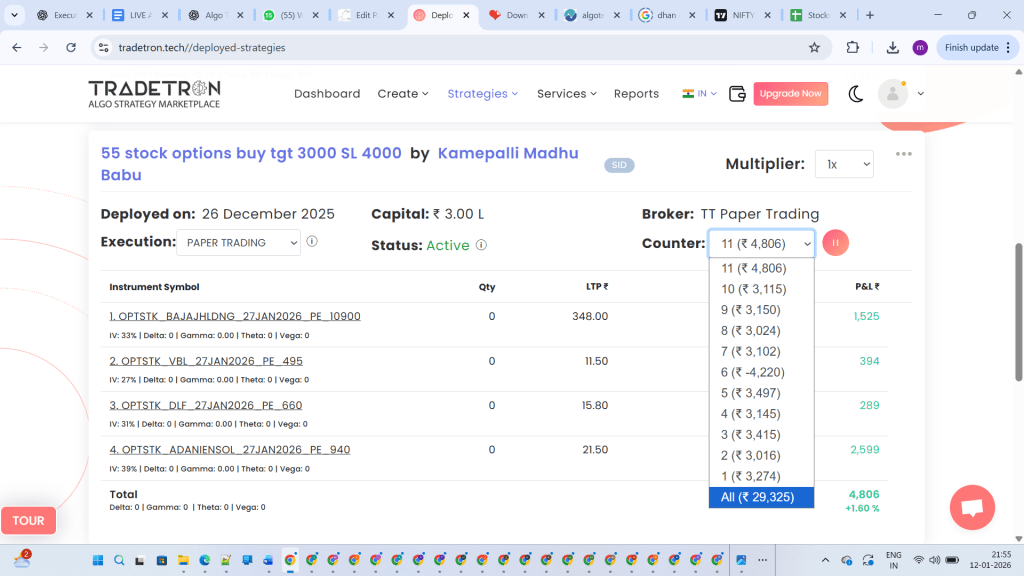Click the TOUR button

(28, 520)
